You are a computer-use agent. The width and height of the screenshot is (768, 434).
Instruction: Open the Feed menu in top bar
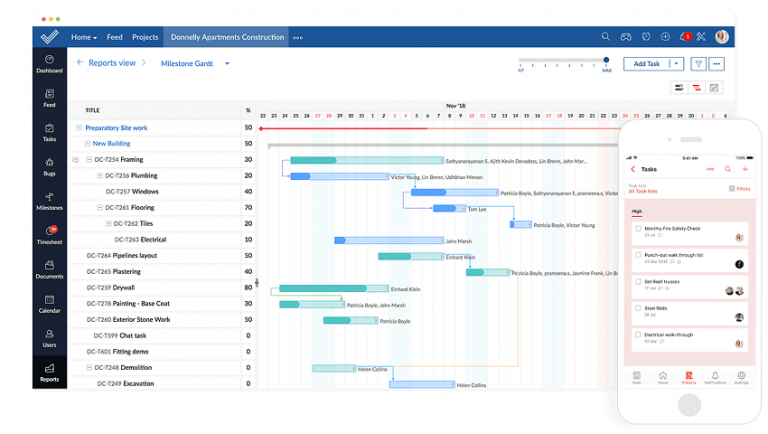click(115, 37)
